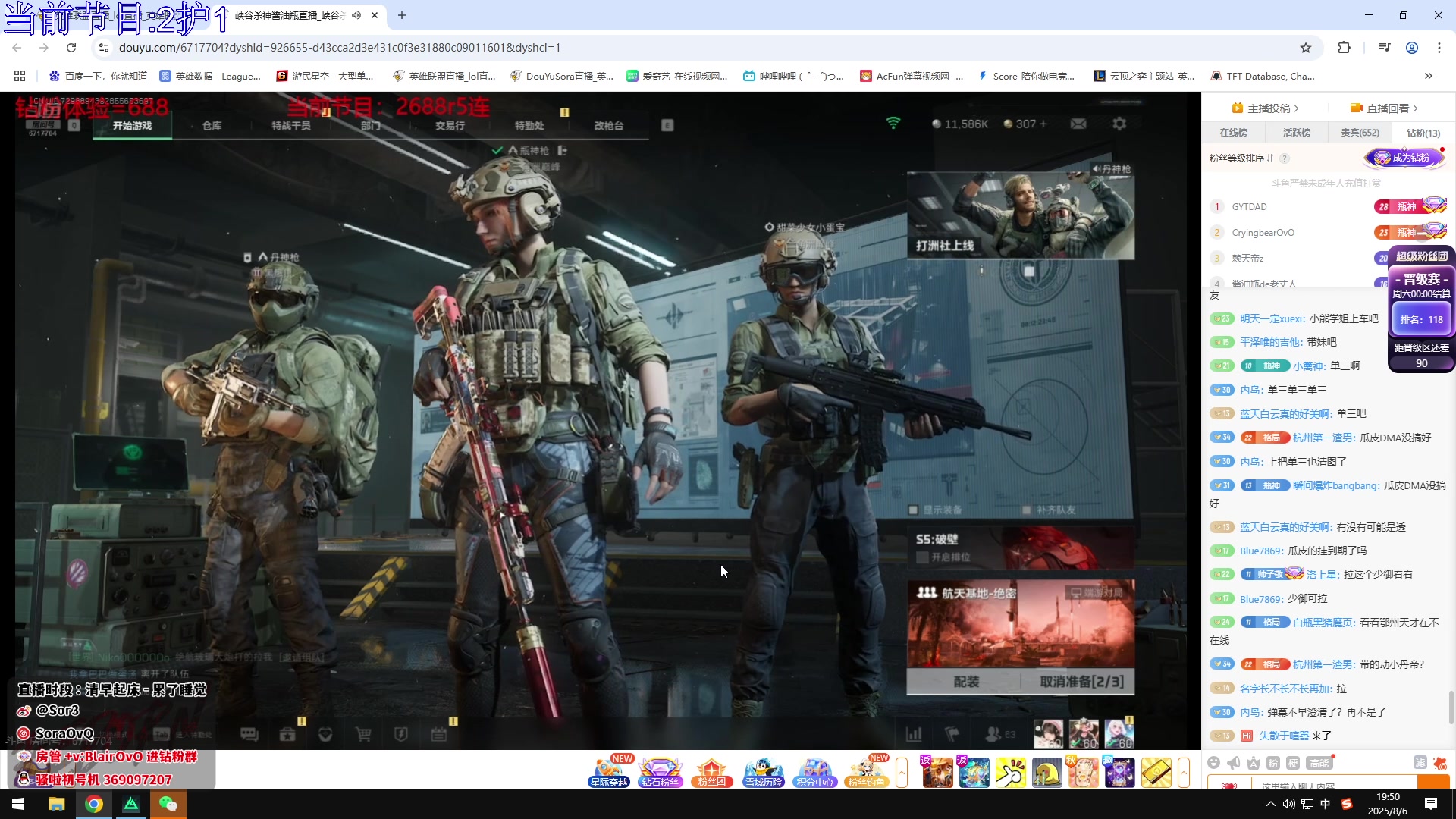Send the gold bar gift
This screenshot has width=1456, height=819.
[x=1156, y=773]
